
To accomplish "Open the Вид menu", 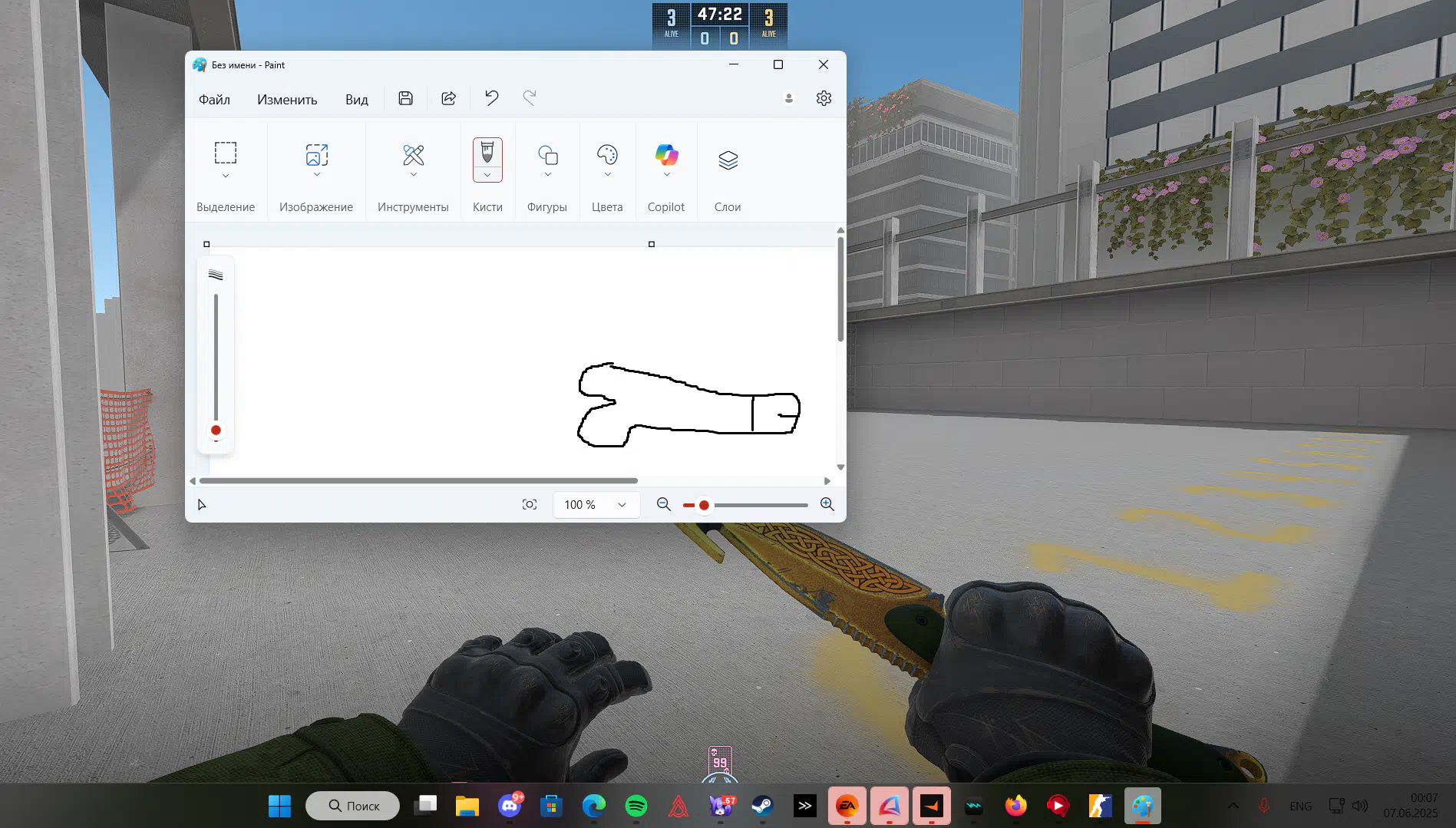I will coord(357,99).
